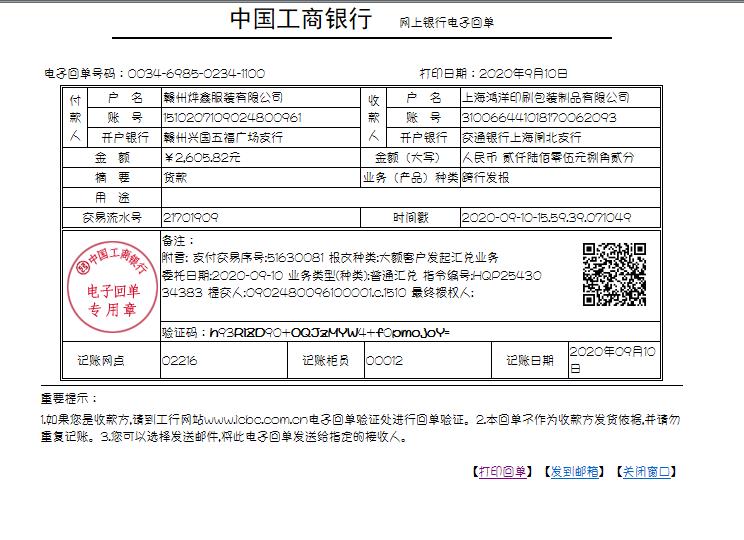The image size is (744, 540).
Task: Click the 委托日期 remark line
Action: [352, 276]
